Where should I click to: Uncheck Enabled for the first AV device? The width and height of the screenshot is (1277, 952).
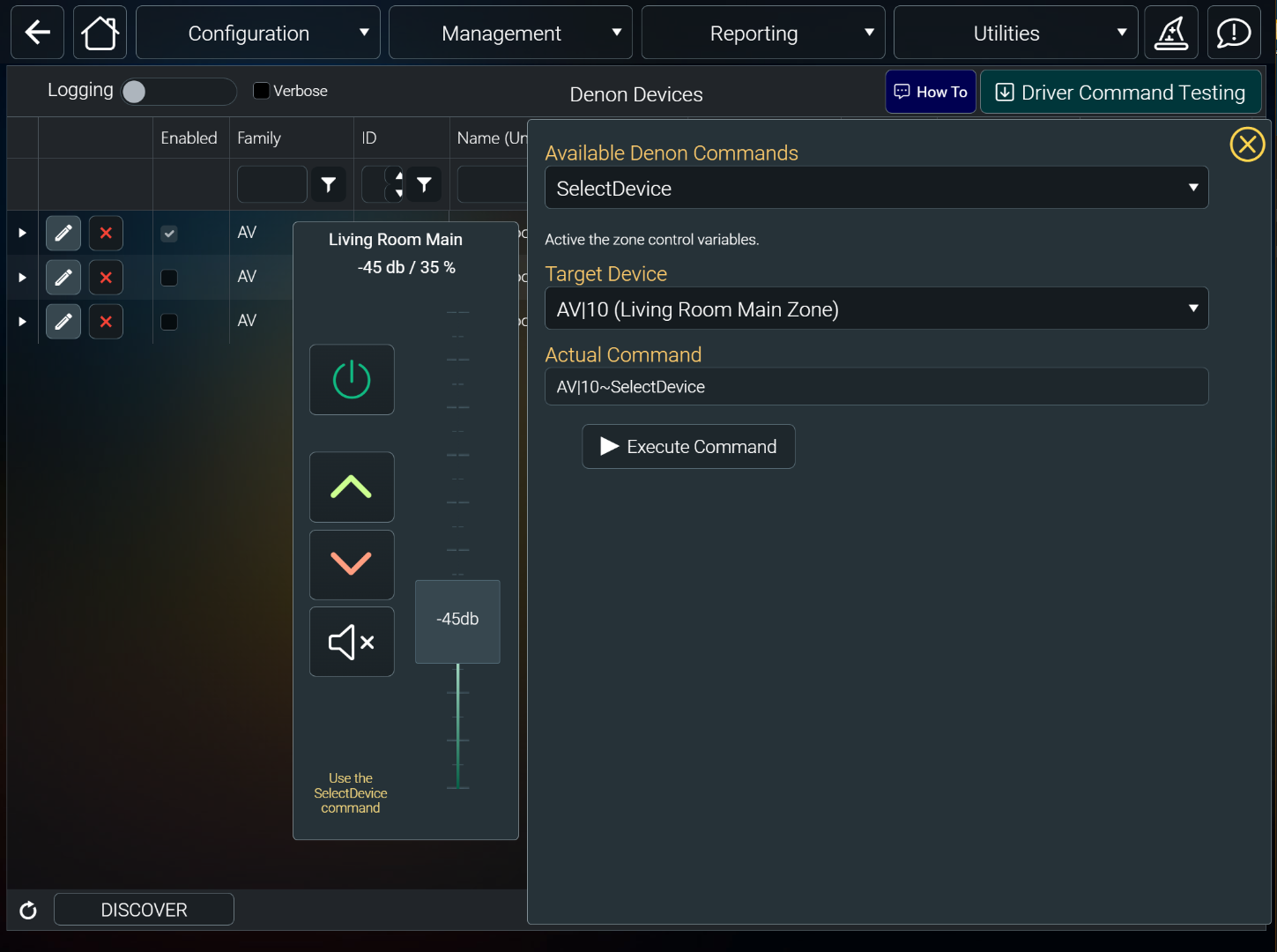169,234
